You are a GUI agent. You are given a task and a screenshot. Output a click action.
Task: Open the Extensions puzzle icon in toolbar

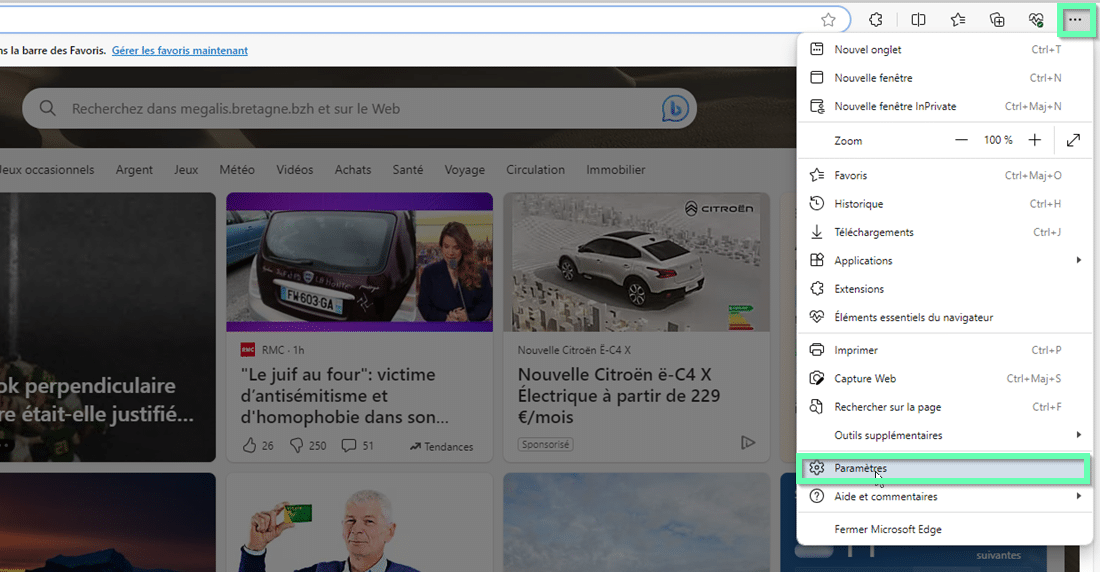pos(876,20)
